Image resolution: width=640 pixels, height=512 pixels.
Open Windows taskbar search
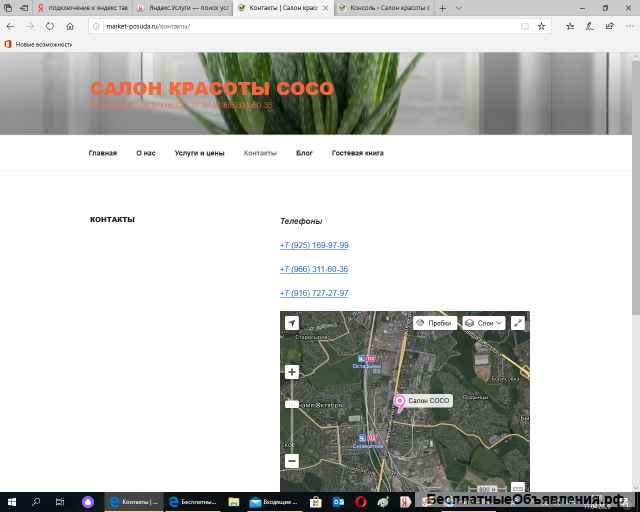point(36,502)
